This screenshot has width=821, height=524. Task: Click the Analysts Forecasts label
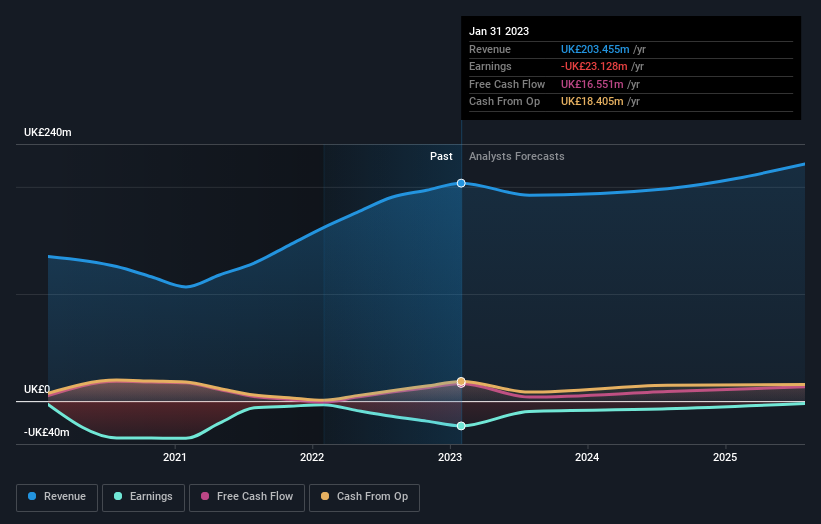(x=517, y=157)
